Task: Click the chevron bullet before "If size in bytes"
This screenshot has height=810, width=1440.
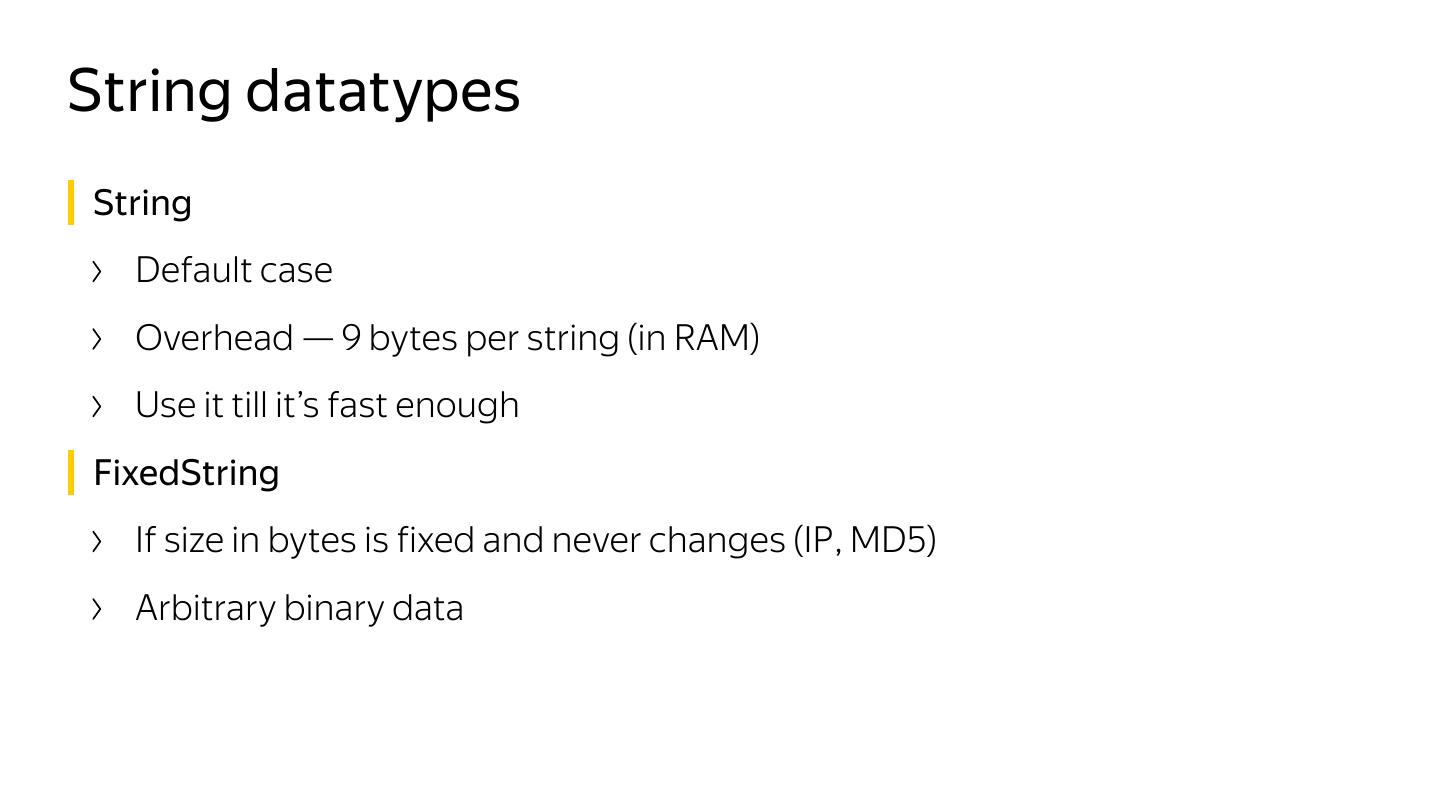Action: click(97, 541)
